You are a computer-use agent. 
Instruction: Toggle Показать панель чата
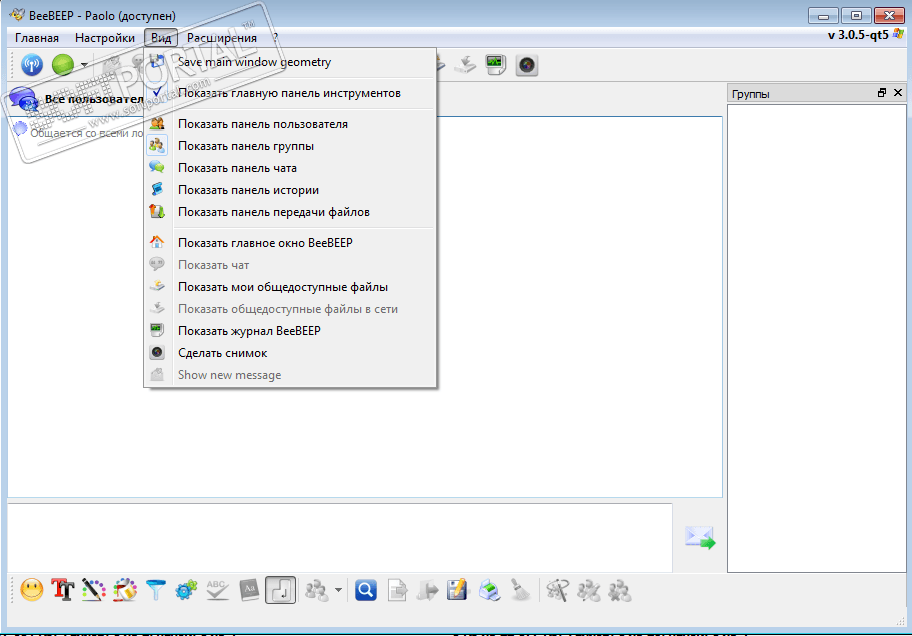pyautogui.click(x=290, y=168)
